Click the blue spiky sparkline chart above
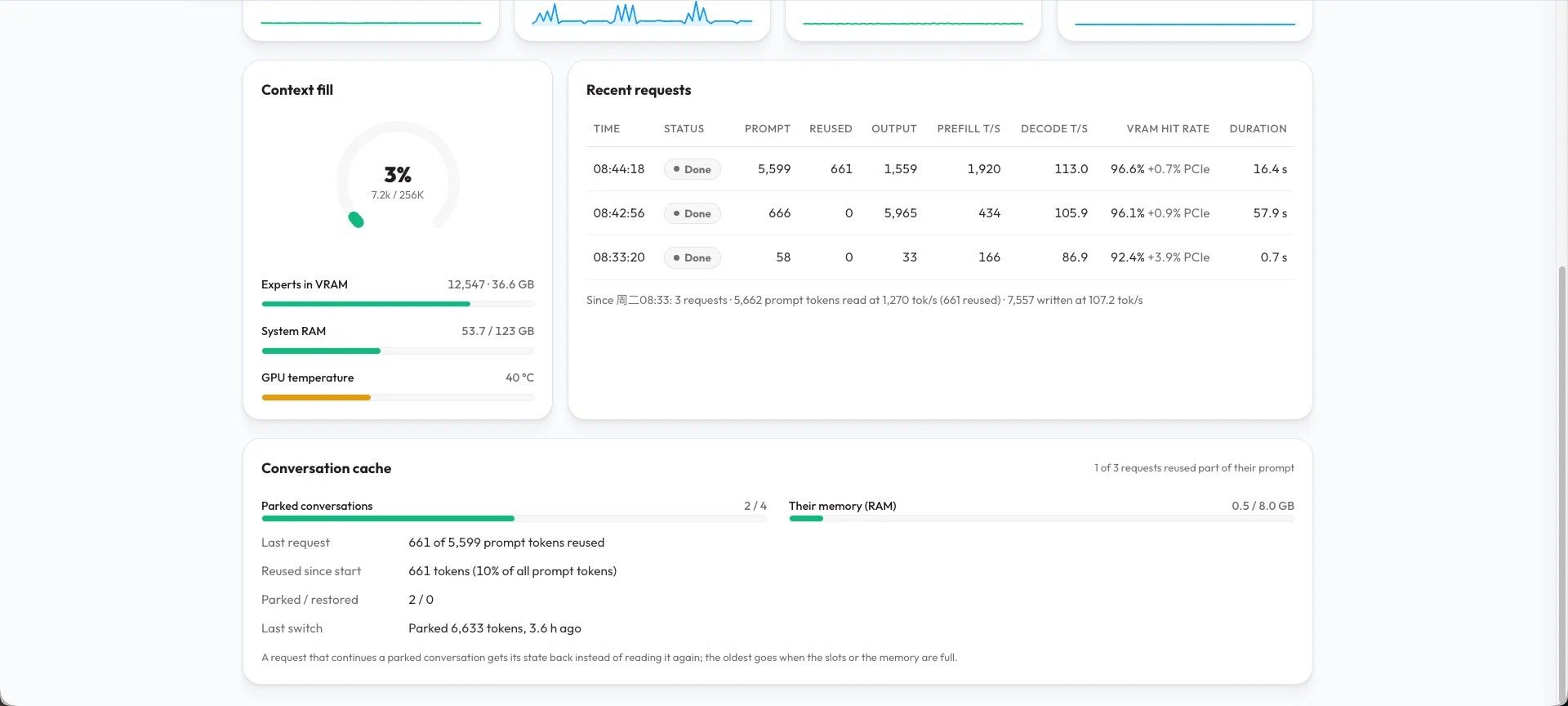 coord(642,15)
